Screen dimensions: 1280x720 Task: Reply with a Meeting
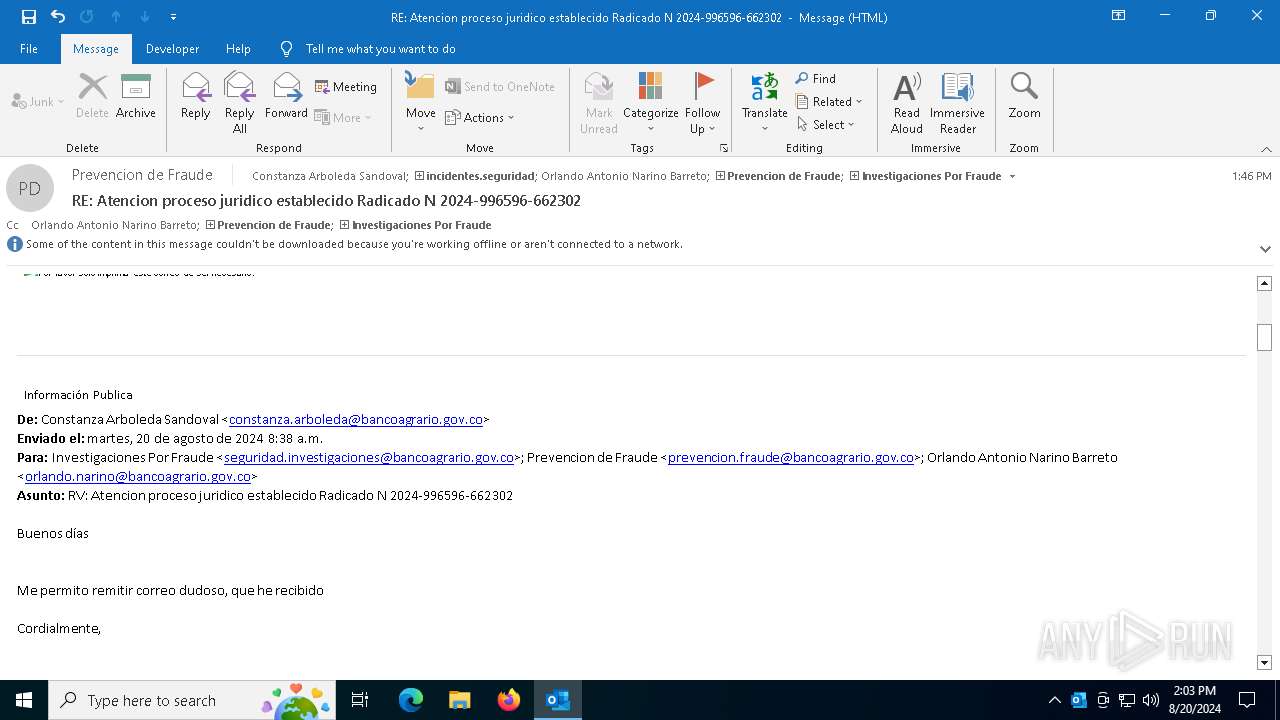pyautogui.click(x=346, y=87)
